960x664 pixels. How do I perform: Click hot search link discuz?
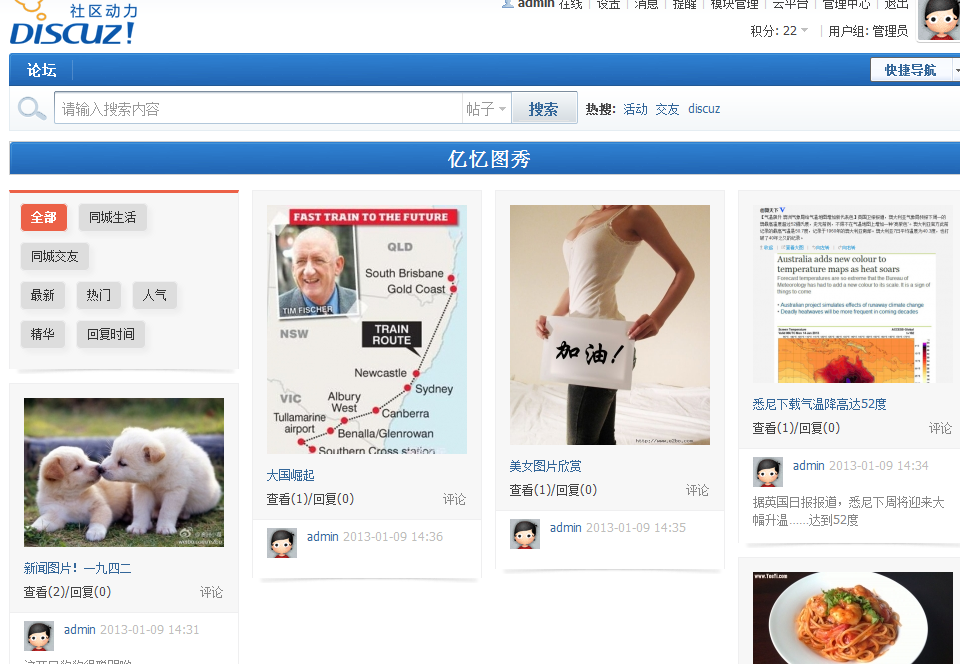click(x=704, y=109)
